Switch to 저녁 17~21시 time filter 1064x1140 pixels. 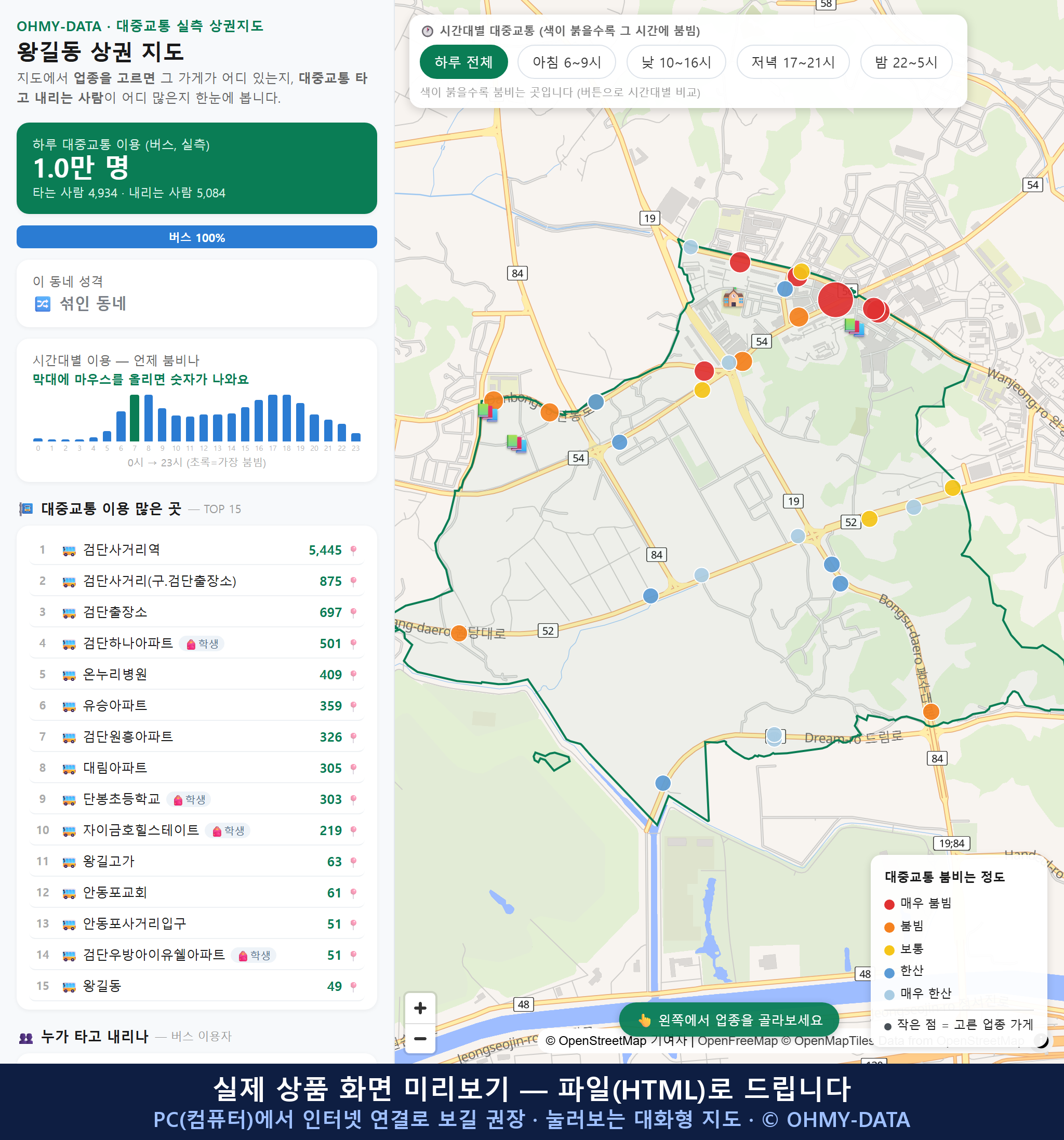coord(792,62)
